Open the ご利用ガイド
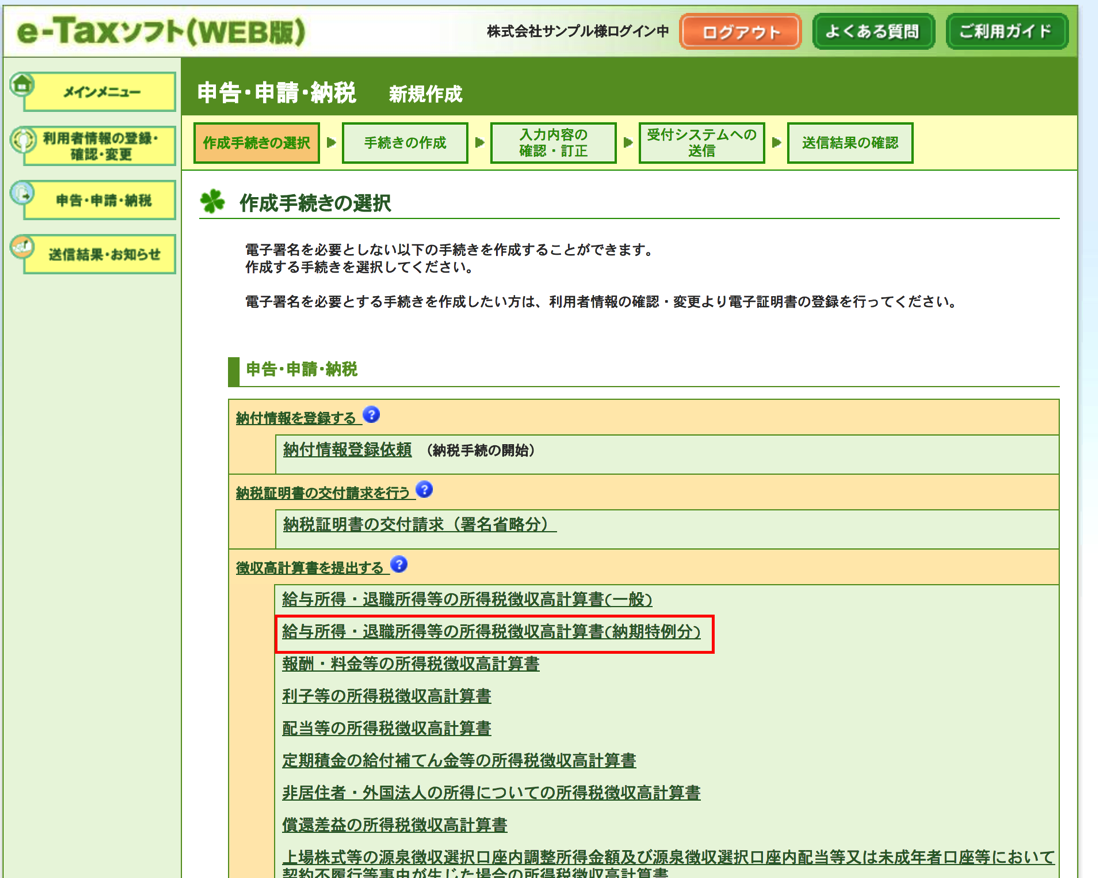The width and height of the screenshot is (1098, 878). click(1006, 31)
